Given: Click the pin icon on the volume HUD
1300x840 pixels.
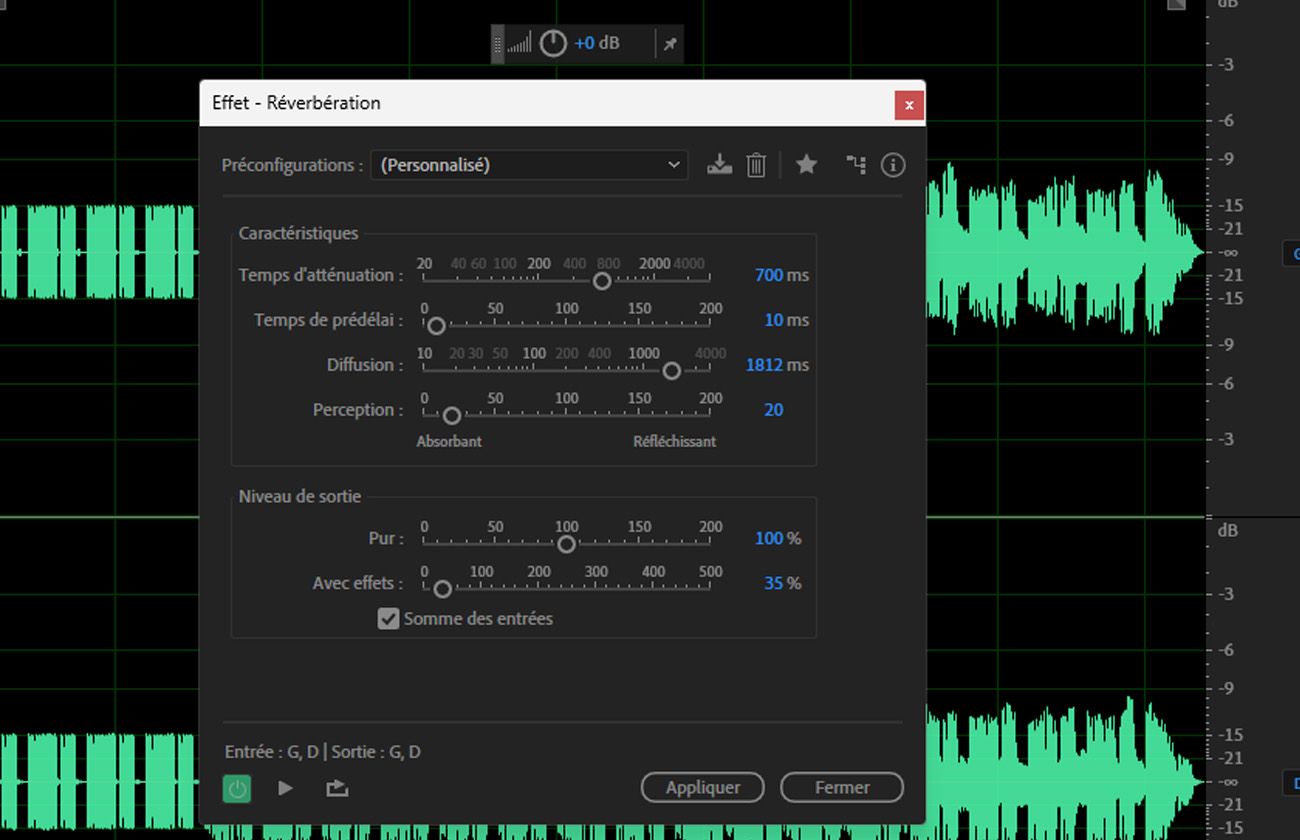Looking at the screenshot, I should pyautogui.click(x=670, y=44).
